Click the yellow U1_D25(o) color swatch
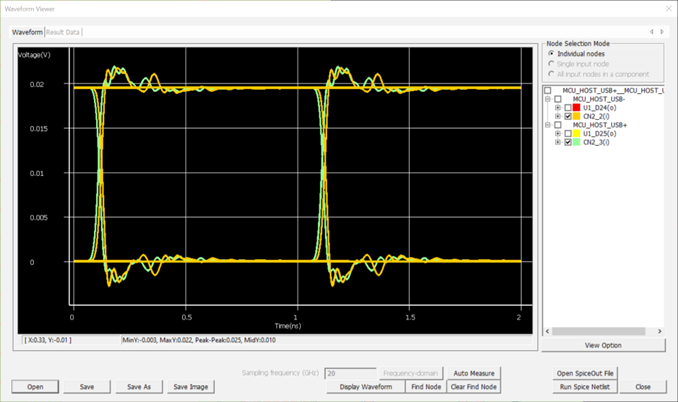The height and width of the screenshot is (402, 678). point(577,134)
